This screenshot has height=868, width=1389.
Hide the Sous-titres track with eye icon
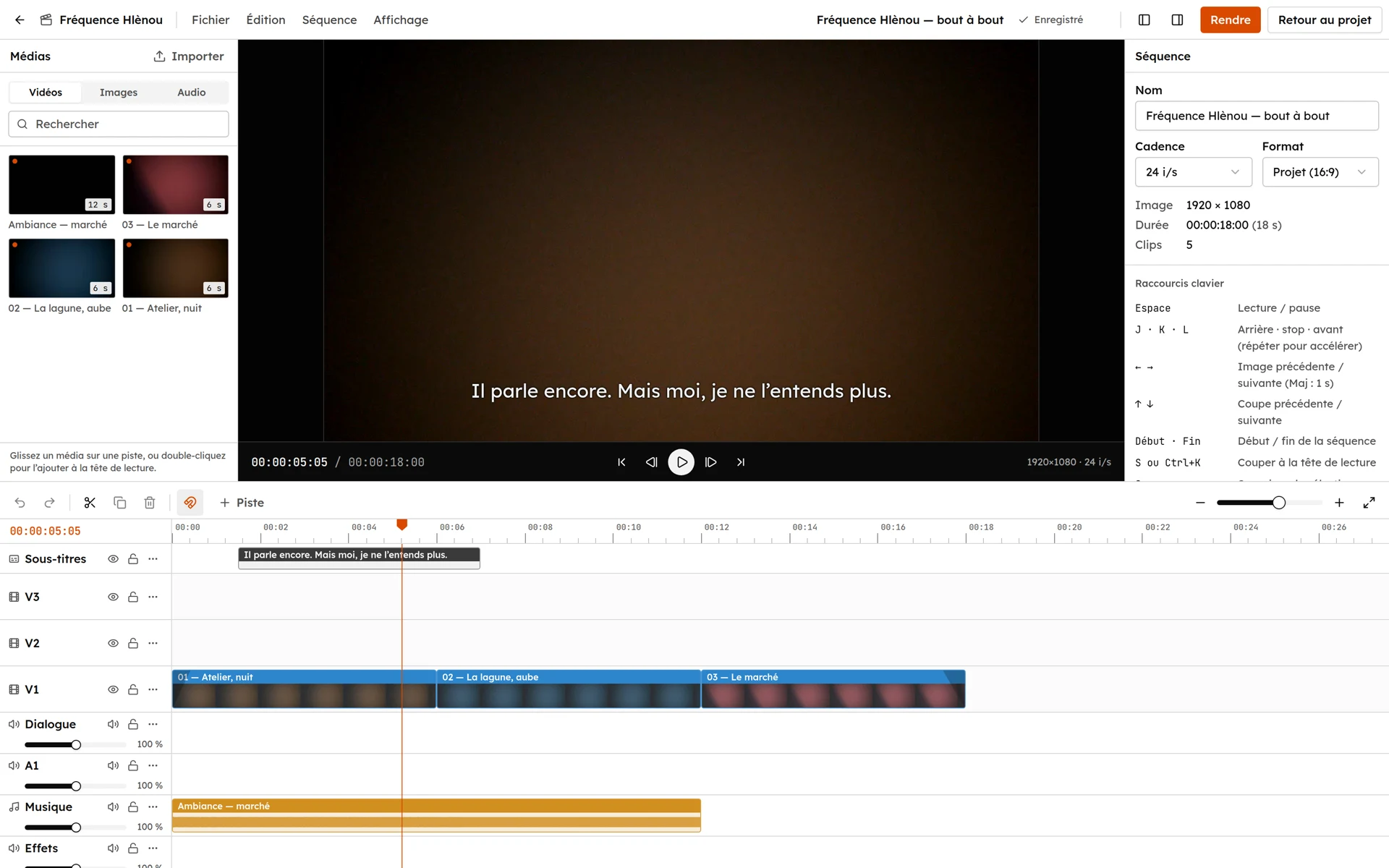(x=113, y=559)
